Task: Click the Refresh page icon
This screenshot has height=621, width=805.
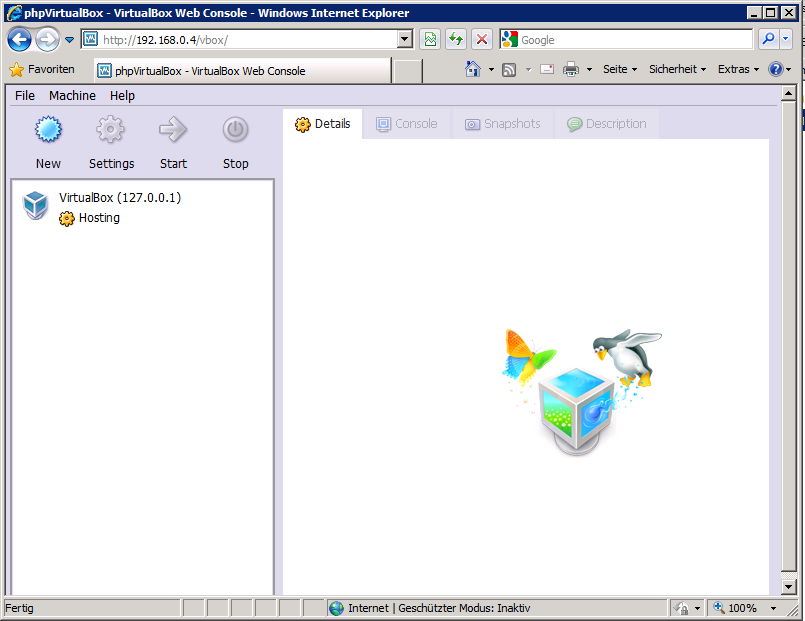Action: pyautogui.click(x=456, y=40)
